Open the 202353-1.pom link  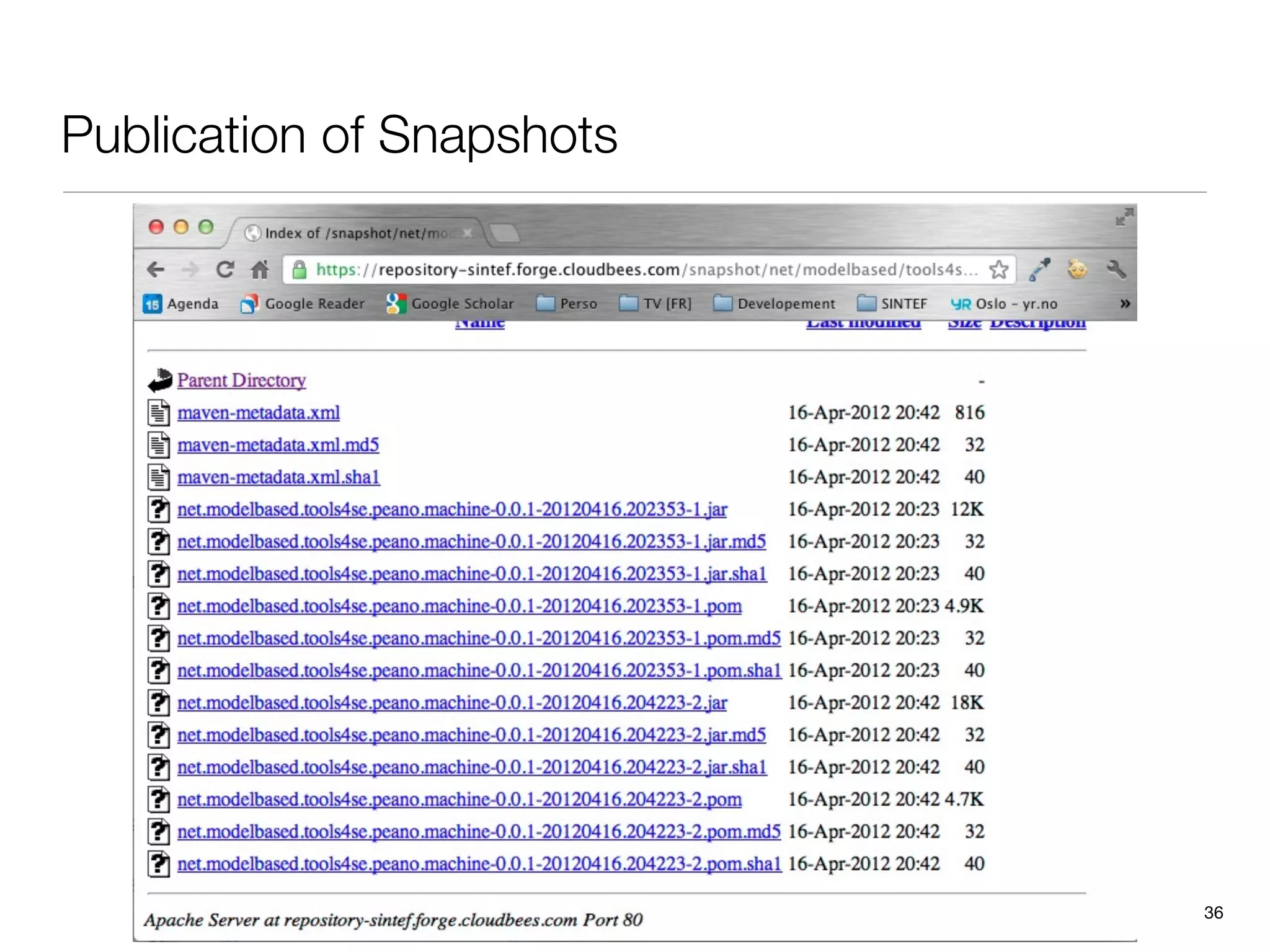(460, 606)
